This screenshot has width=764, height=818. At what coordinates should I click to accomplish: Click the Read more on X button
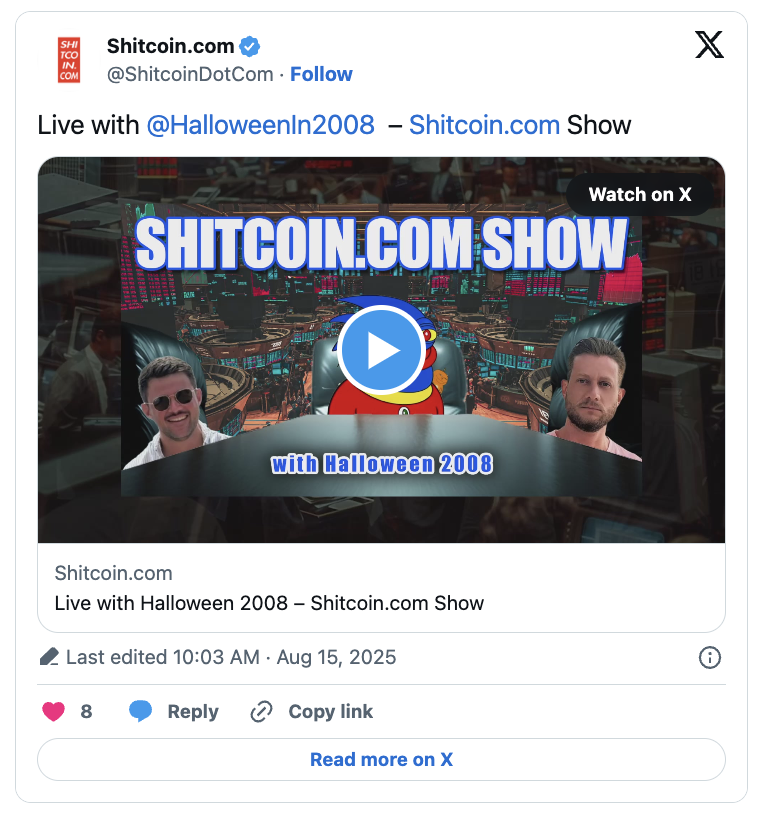[x=381, y=760]
